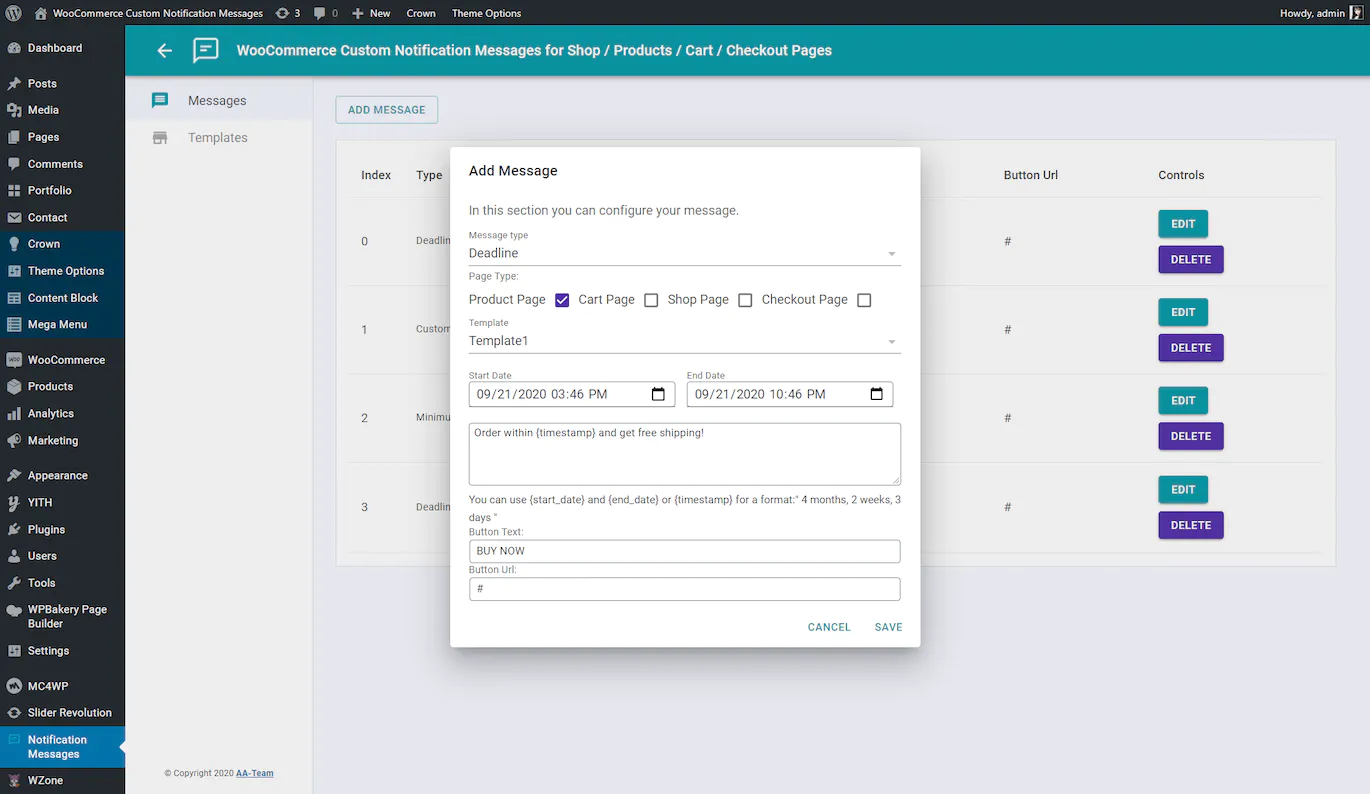The image size is (1370, 794).
Task: Click the WooCommerce icon in sidebar
Action: (14, 360)
